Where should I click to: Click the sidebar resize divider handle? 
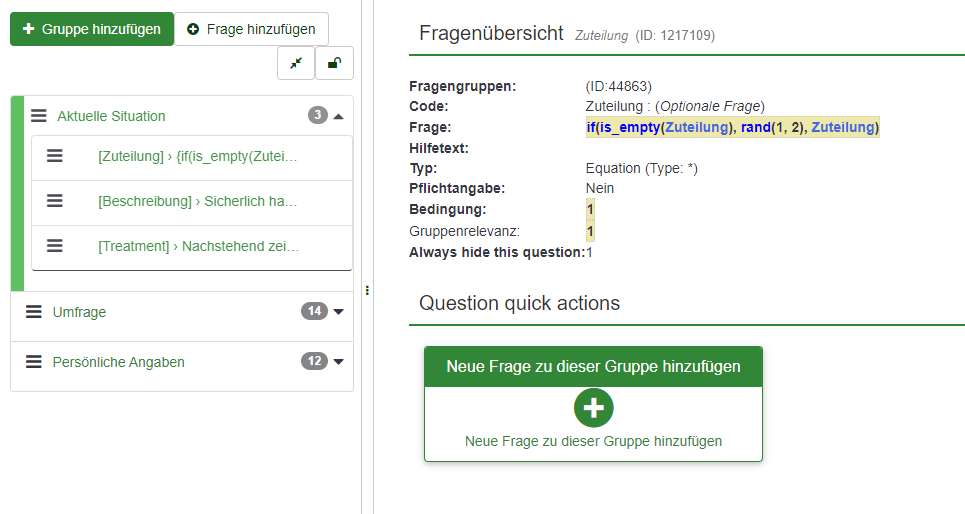367,290
